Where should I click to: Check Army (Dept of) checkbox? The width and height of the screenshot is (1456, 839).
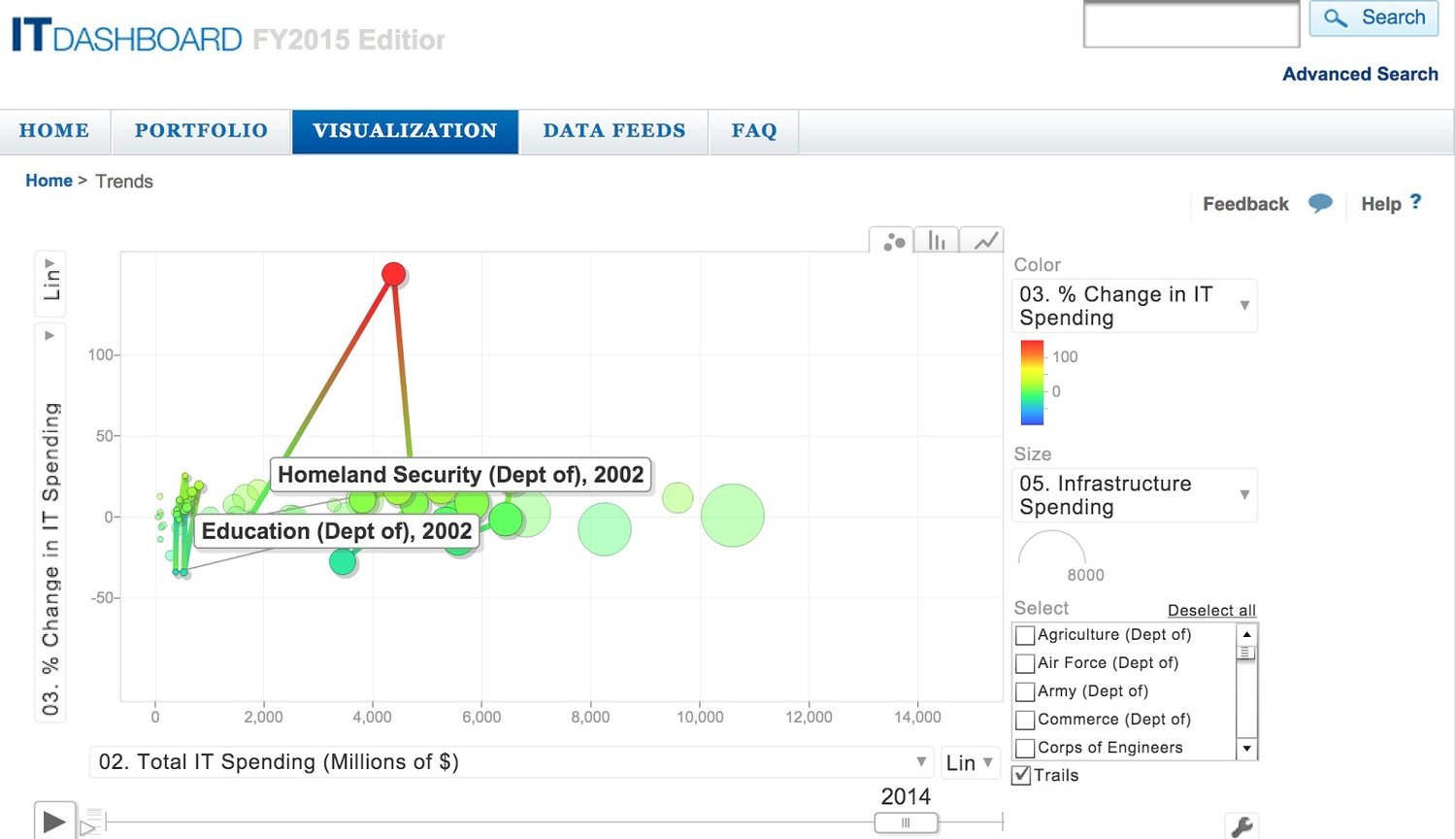1024,691
